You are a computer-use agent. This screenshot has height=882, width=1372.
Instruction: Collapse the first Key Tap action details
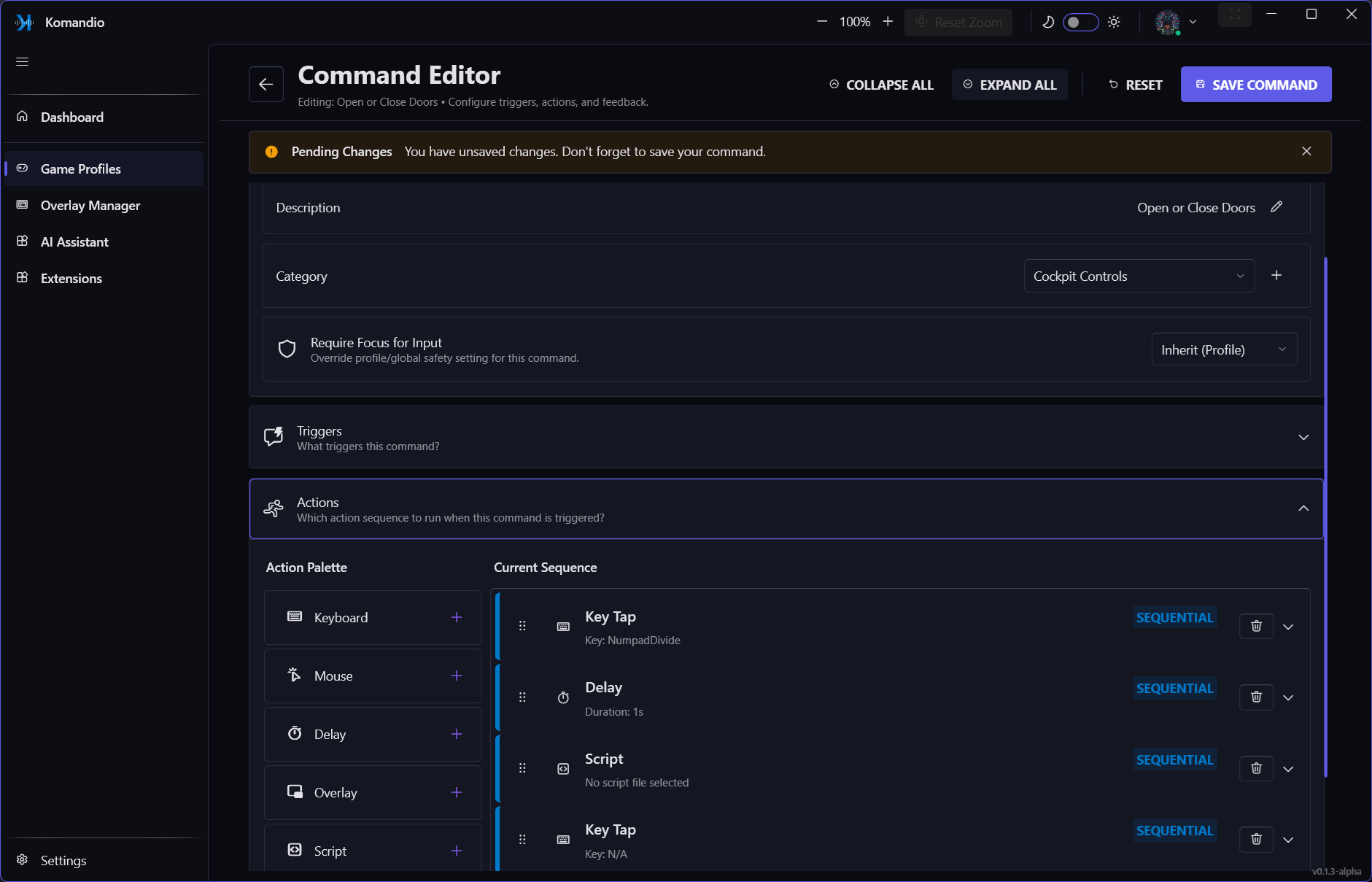[1288, 626]
